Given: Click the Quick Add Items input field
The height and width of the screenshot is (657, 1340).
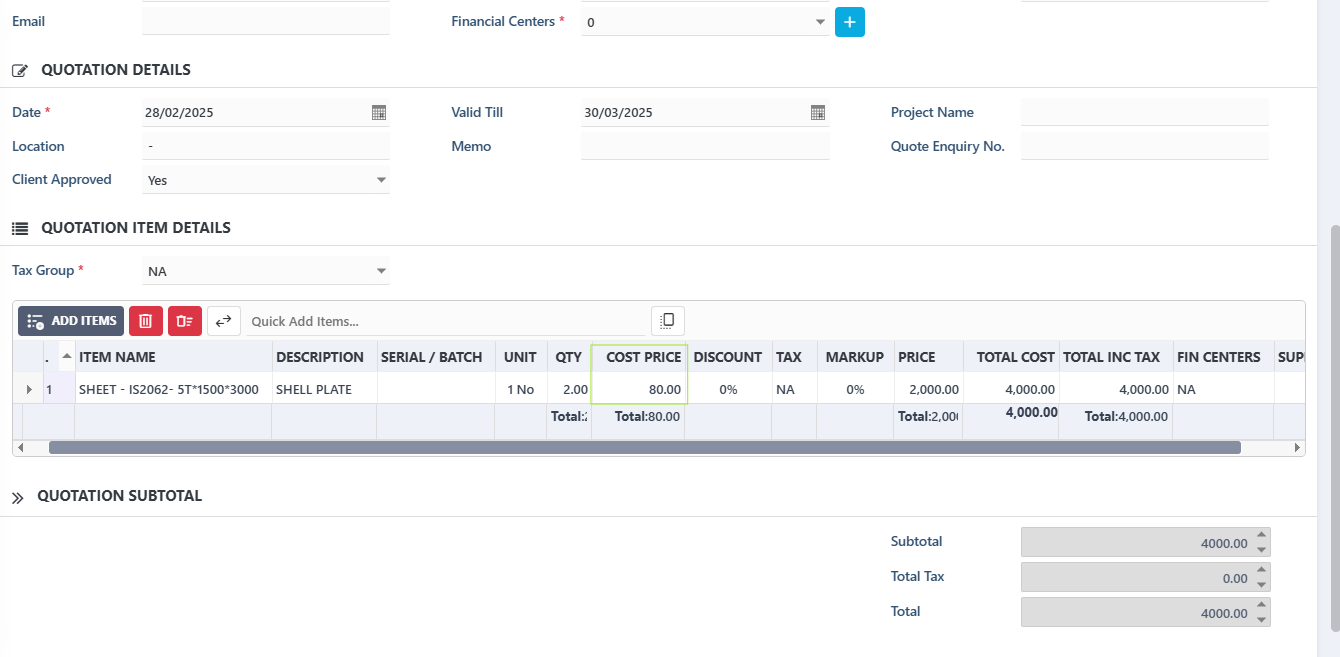Looking at the screenshot, I should (x=445, y=321).
